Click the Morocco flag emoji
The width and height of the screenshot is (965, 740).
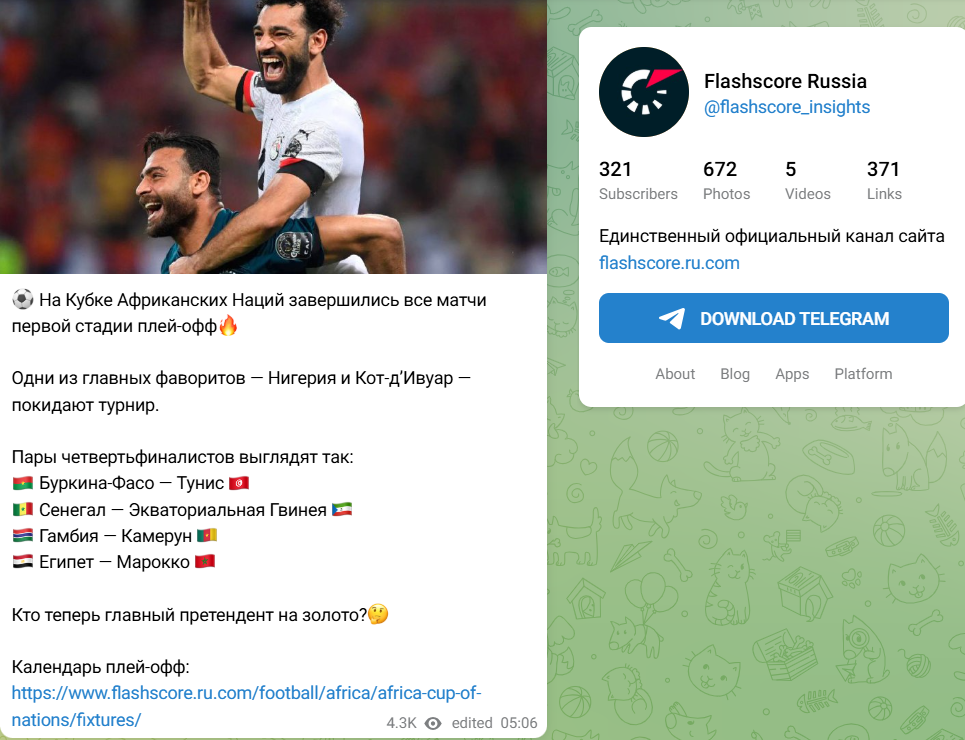(x=205, y=561)
